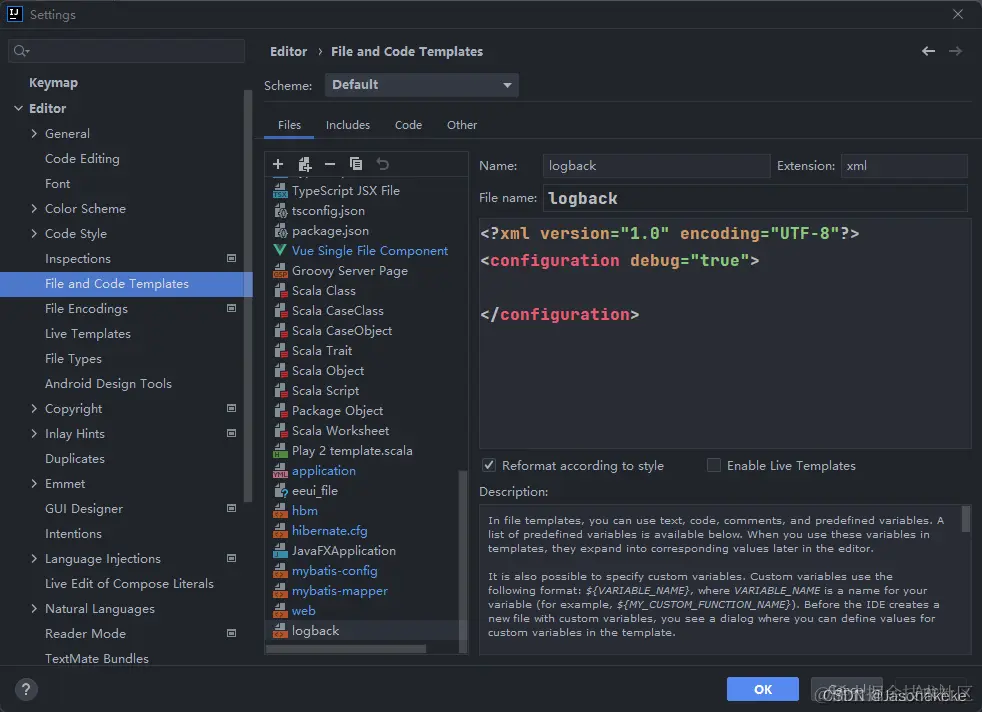Select the web template
Viewport: 982px width, 712px height.
tap(304, 611)
